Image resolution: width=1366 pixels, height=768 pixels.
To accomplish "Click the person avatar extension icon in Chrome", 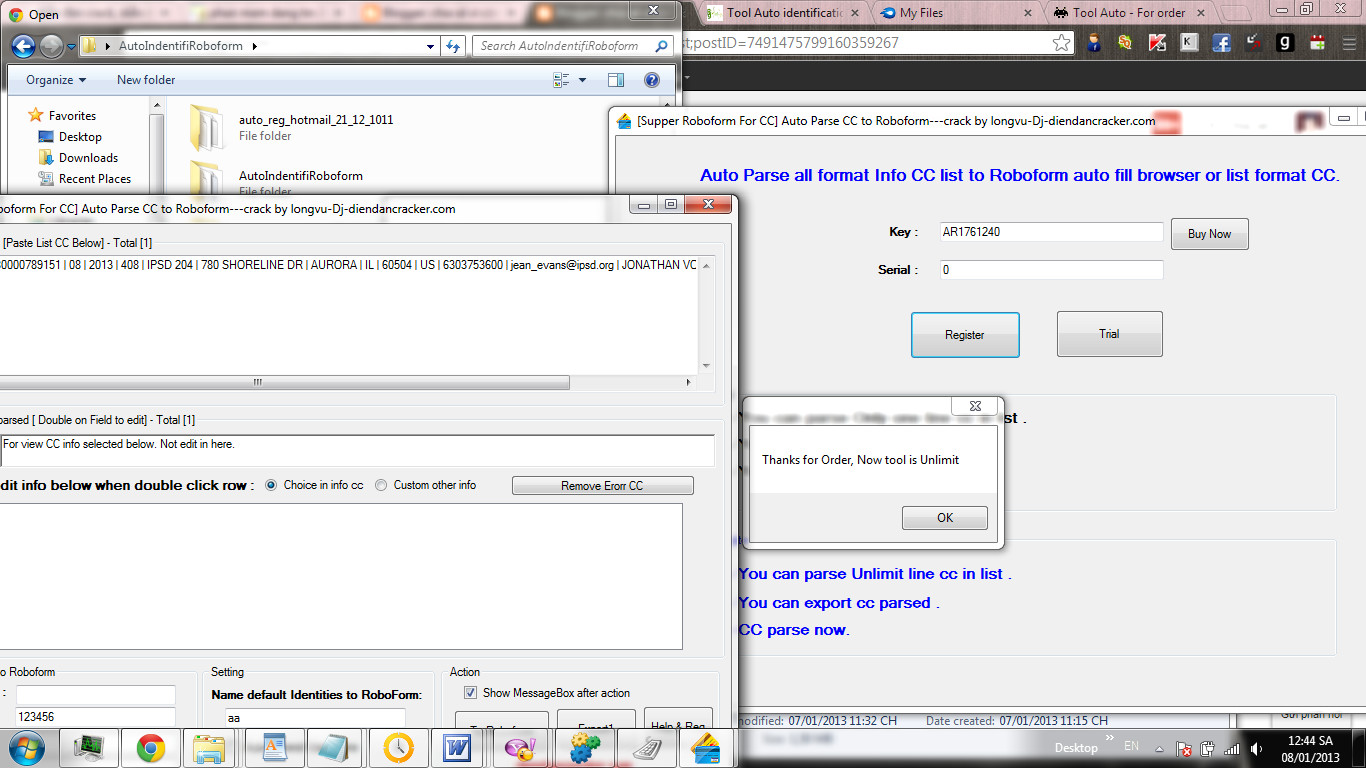I will 1094,43.
